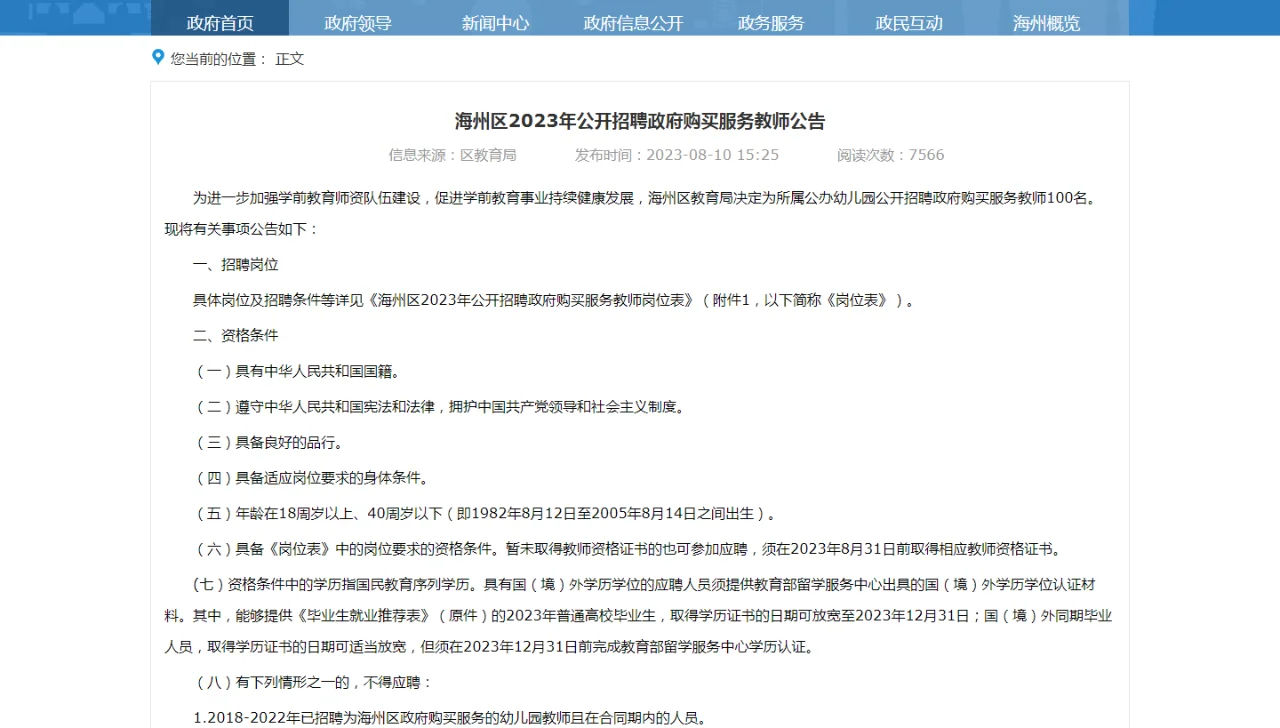Click the location pin icon in breadcrumb
Screen dimensions: 1280x728
tap(158, 57)
